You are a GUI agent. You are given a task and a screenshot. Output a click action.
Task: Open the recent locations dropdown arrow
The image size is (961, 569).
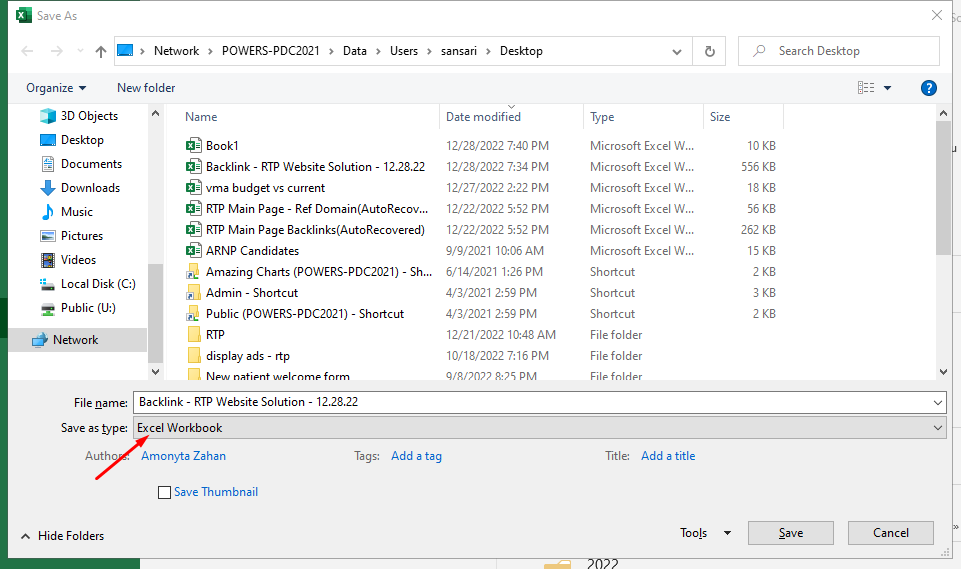[x=80, y=51]
